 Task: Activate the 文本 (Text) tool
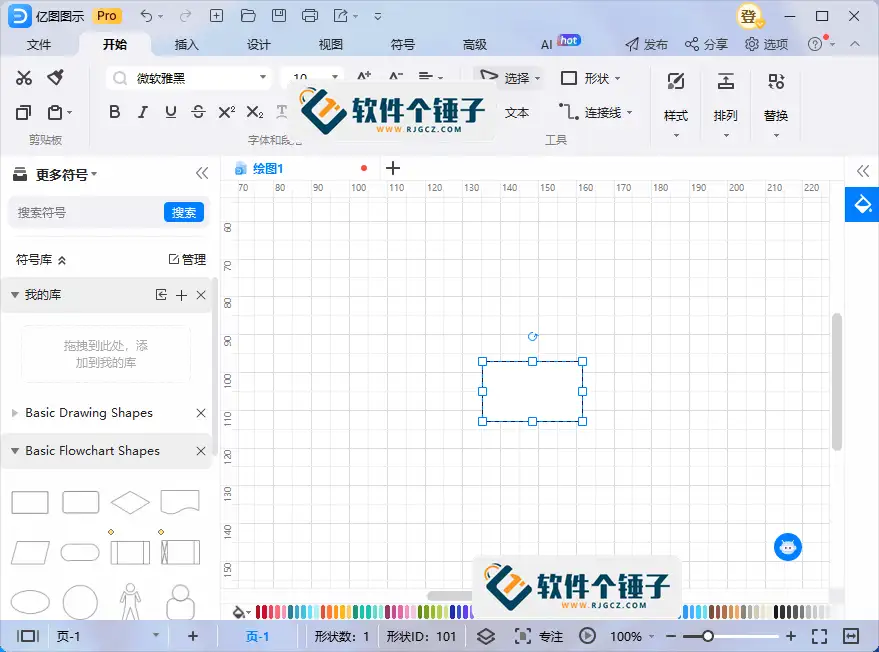click(517, 112)
